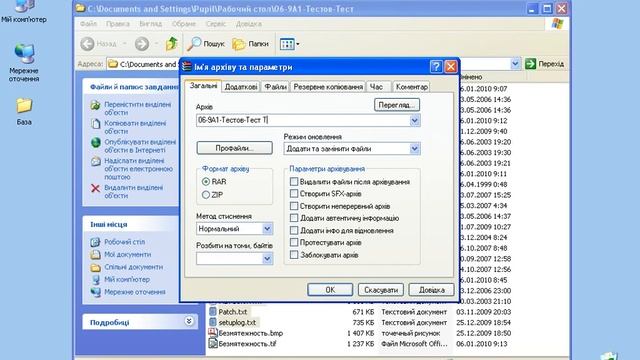Open the Сервіс menu in Explorer
The height and width of the screenshot is (360, 640).
[216, 24]
